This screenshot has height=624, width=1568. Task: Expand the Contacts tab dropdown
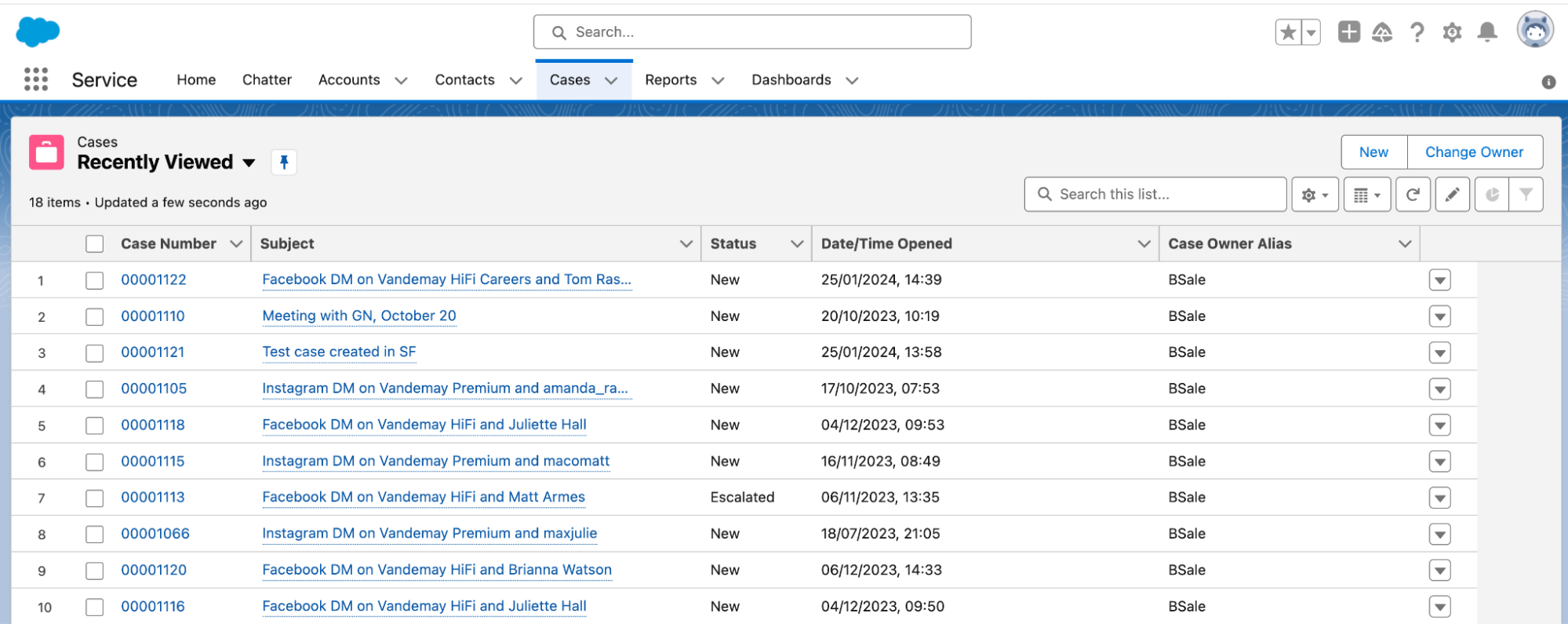coord(515,81)
